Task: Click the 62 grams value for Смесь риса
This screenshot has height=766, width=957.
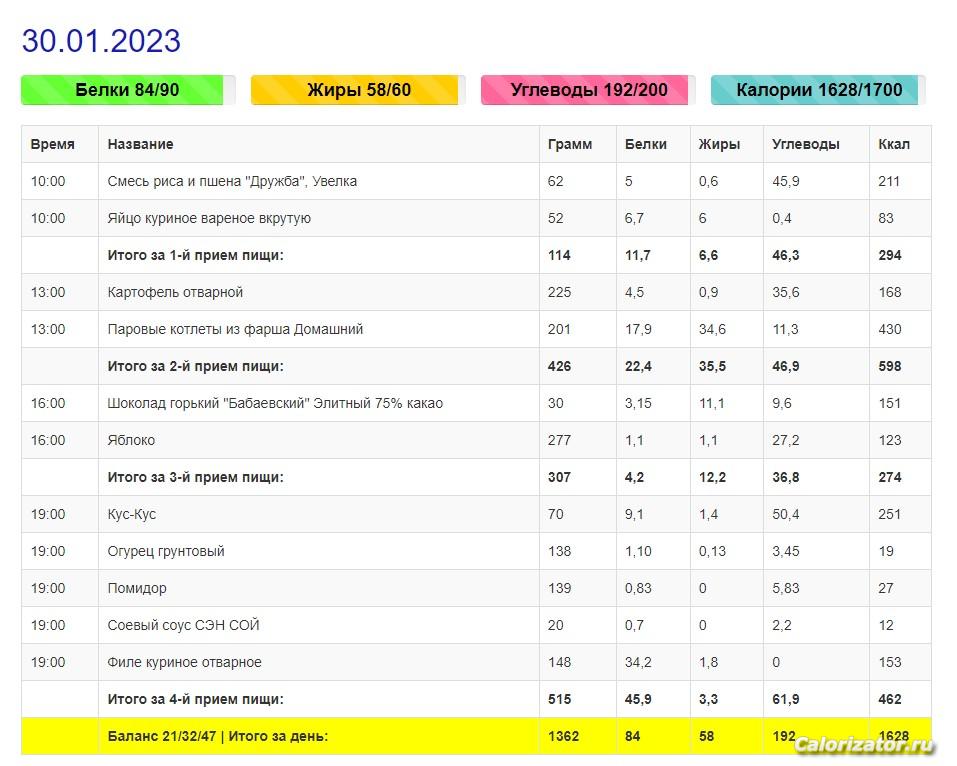Action: tap(555, 181)
